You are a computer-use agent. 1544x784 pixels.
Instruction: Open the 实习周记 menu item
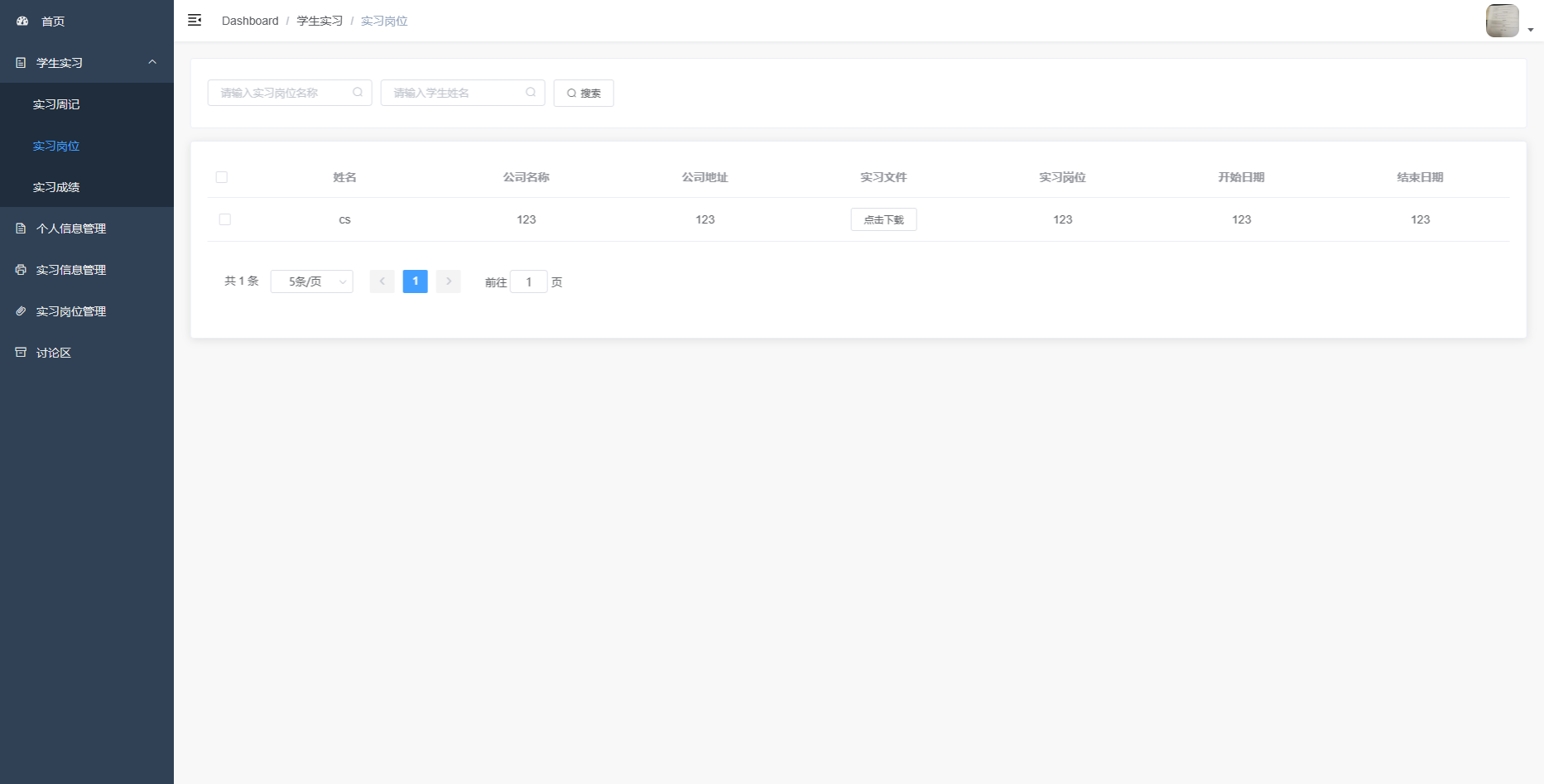[56, 104]
